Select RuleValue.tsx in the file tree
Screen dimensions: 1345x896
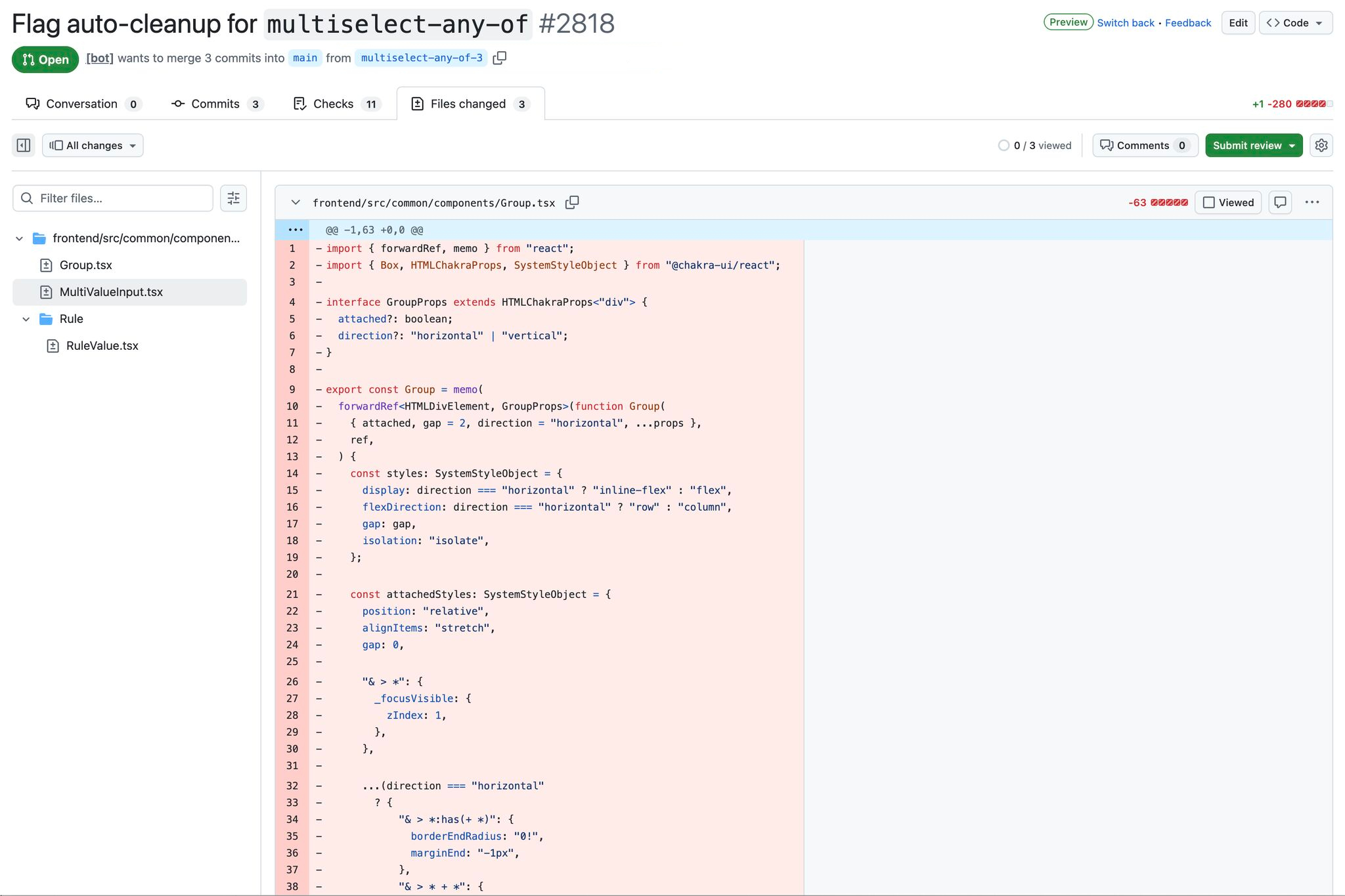pos(102,346)
